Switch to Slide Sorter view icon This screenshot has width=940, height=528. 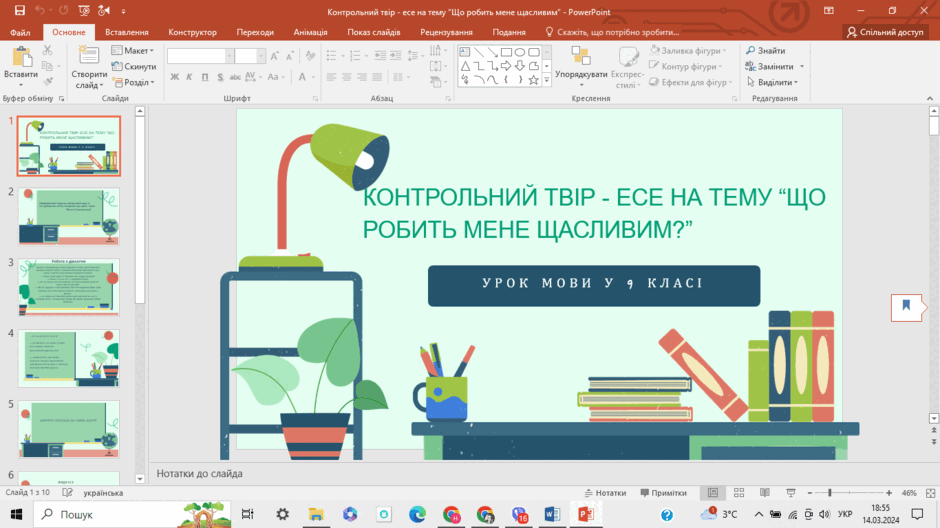(x=739, y=493)
